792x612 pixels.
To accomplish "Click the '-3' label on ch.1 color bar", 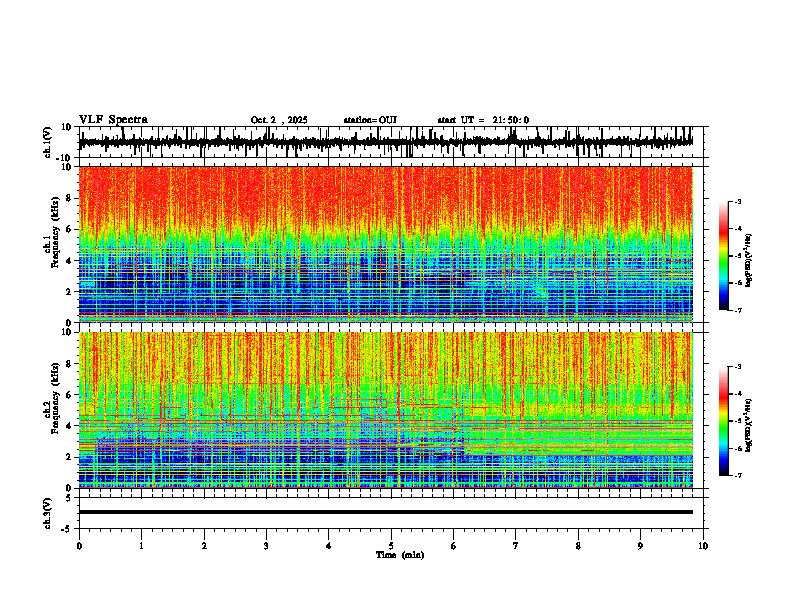I will click(x=738, y=201).
